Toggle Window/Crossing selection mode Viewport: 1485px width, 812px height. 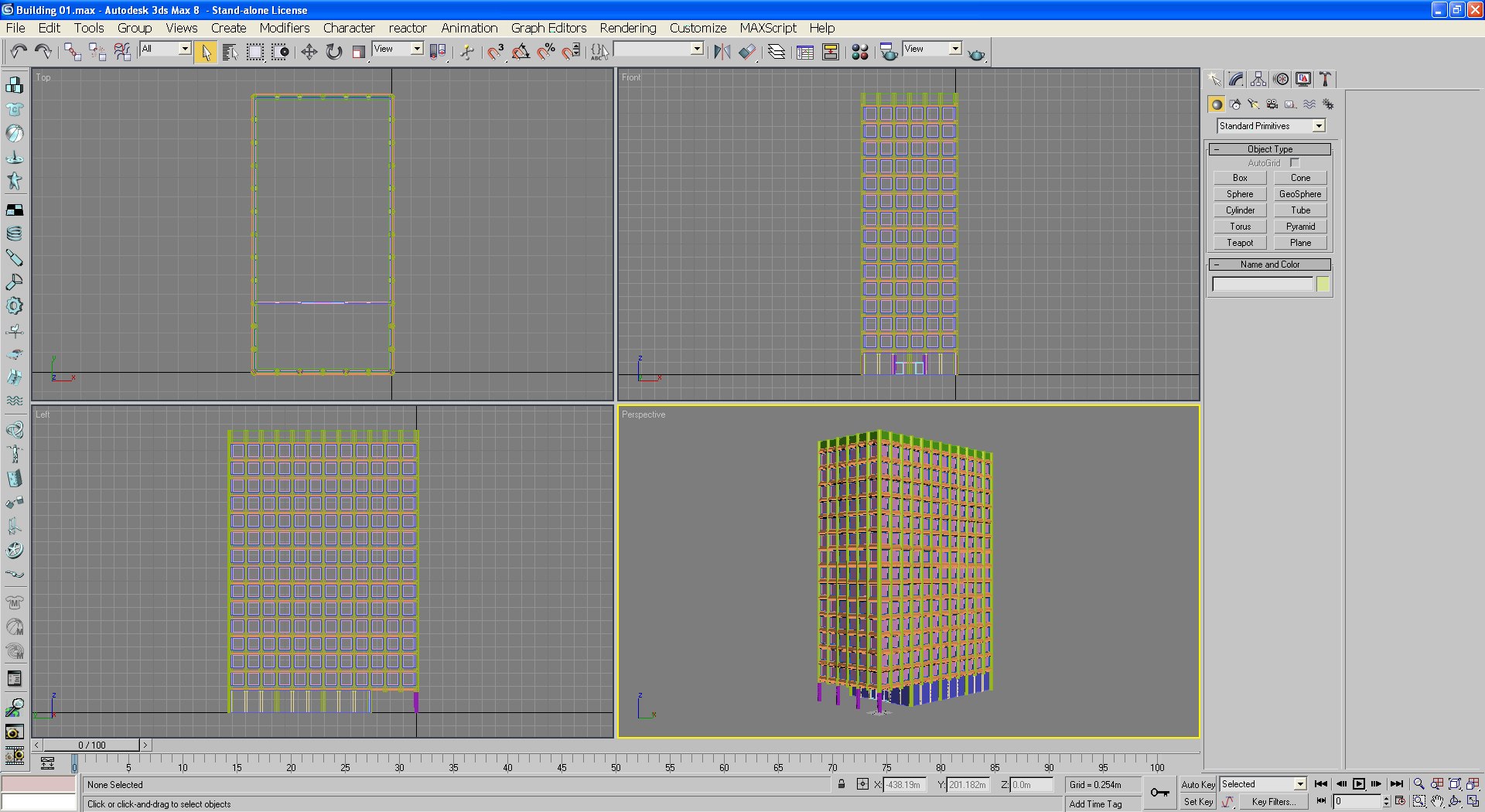coord(280,52)
